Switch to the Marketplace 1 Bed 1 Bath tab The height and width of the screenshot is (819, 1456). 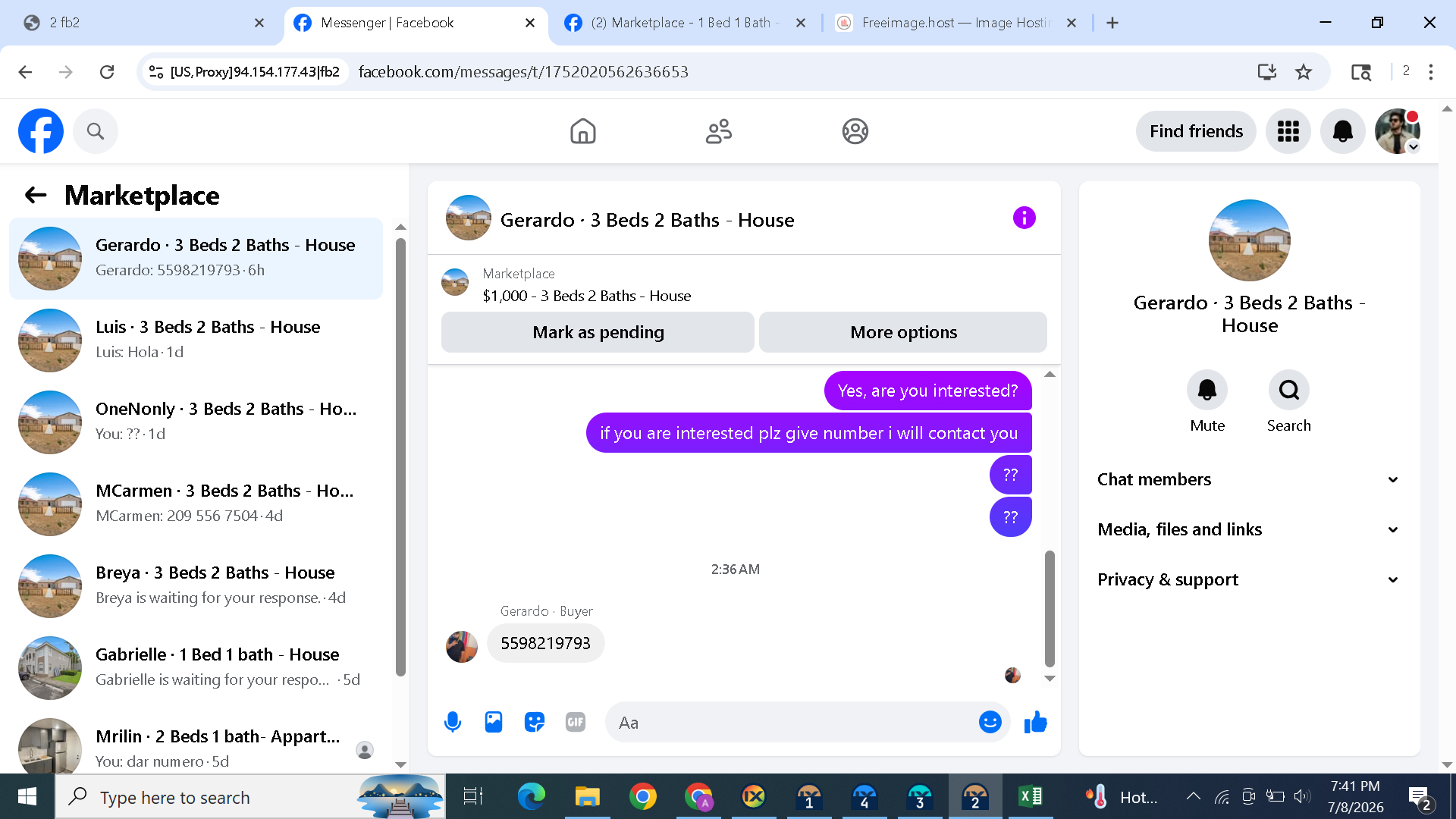685,23
